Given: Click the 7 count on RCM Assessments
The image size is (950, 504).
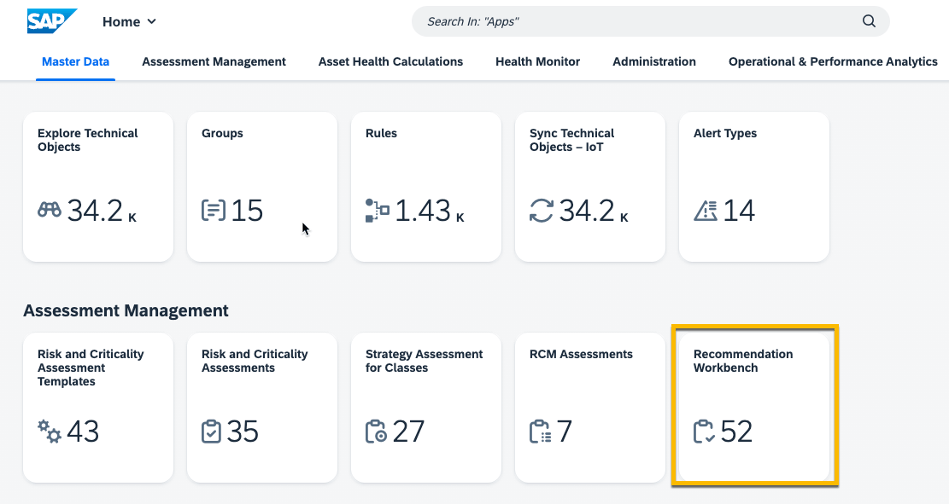Looking at the screenshot, I should coord(564,432).
